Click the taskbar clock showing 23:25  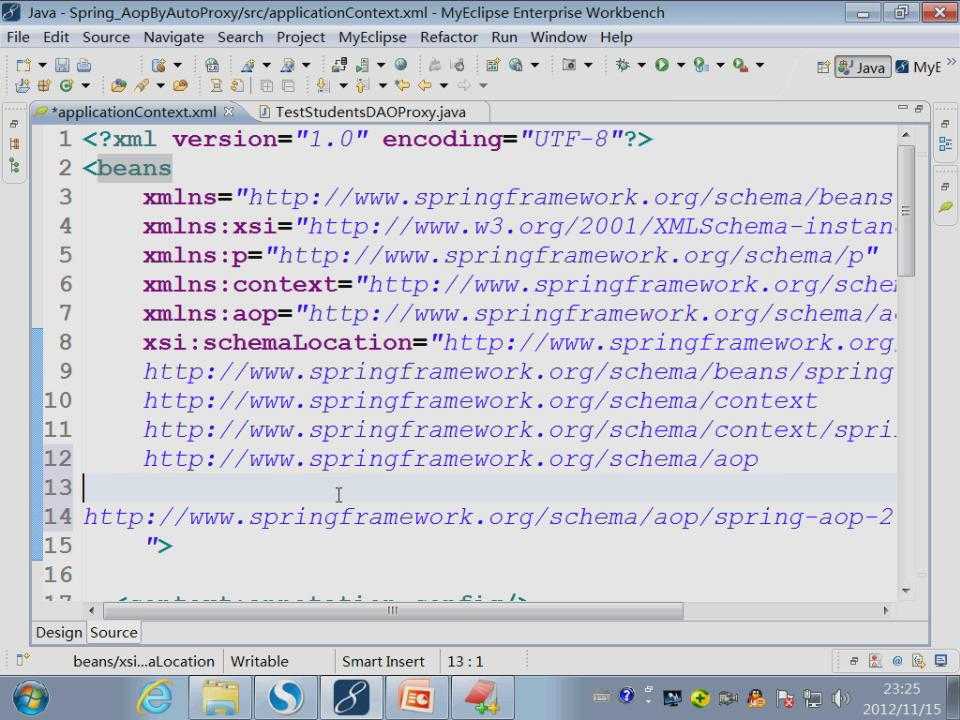coord(902,689)
